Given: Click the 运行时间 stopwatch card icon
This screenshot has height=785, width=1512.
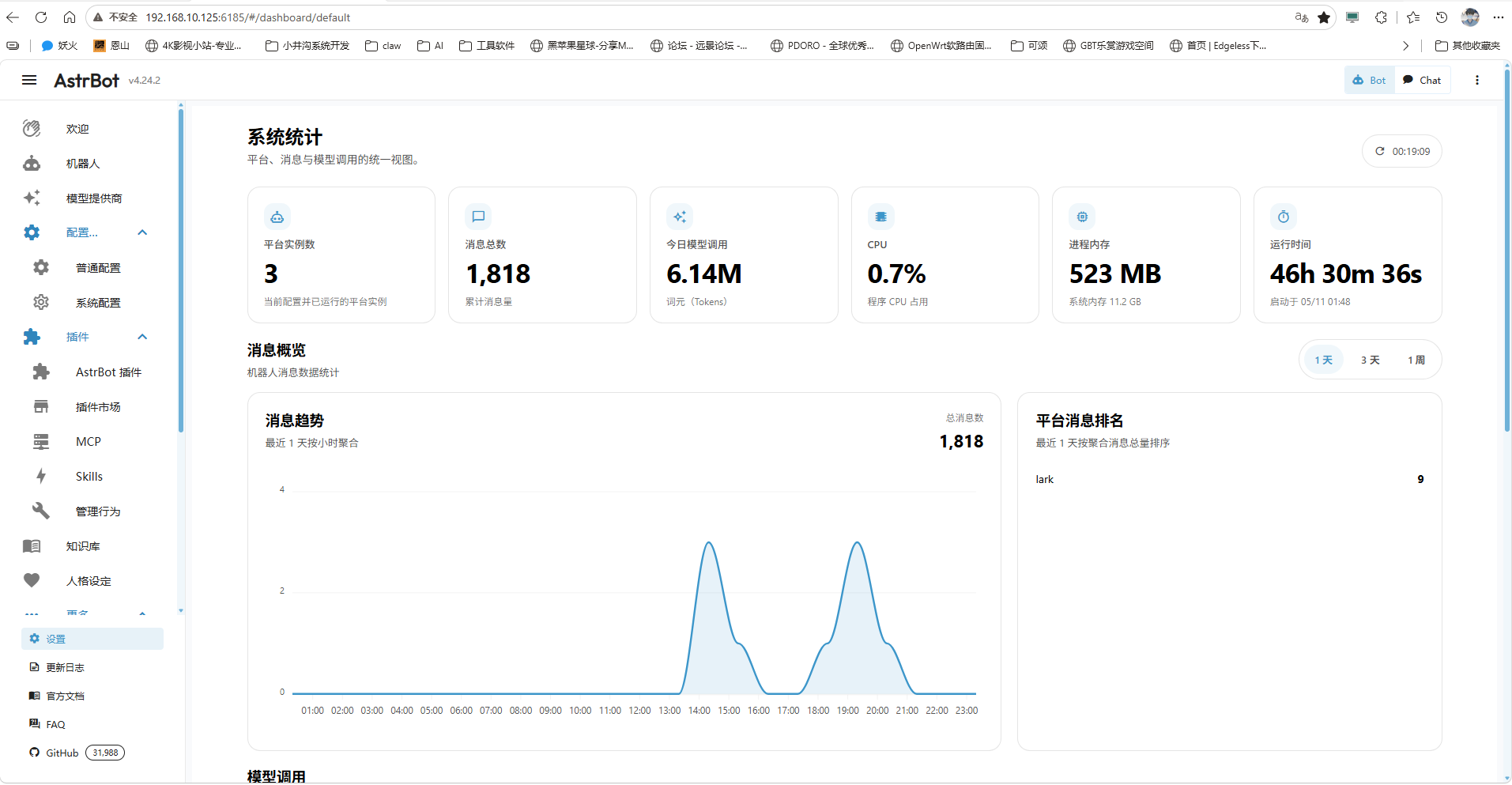Looking at the screenshot, I should click(1284, 217).
